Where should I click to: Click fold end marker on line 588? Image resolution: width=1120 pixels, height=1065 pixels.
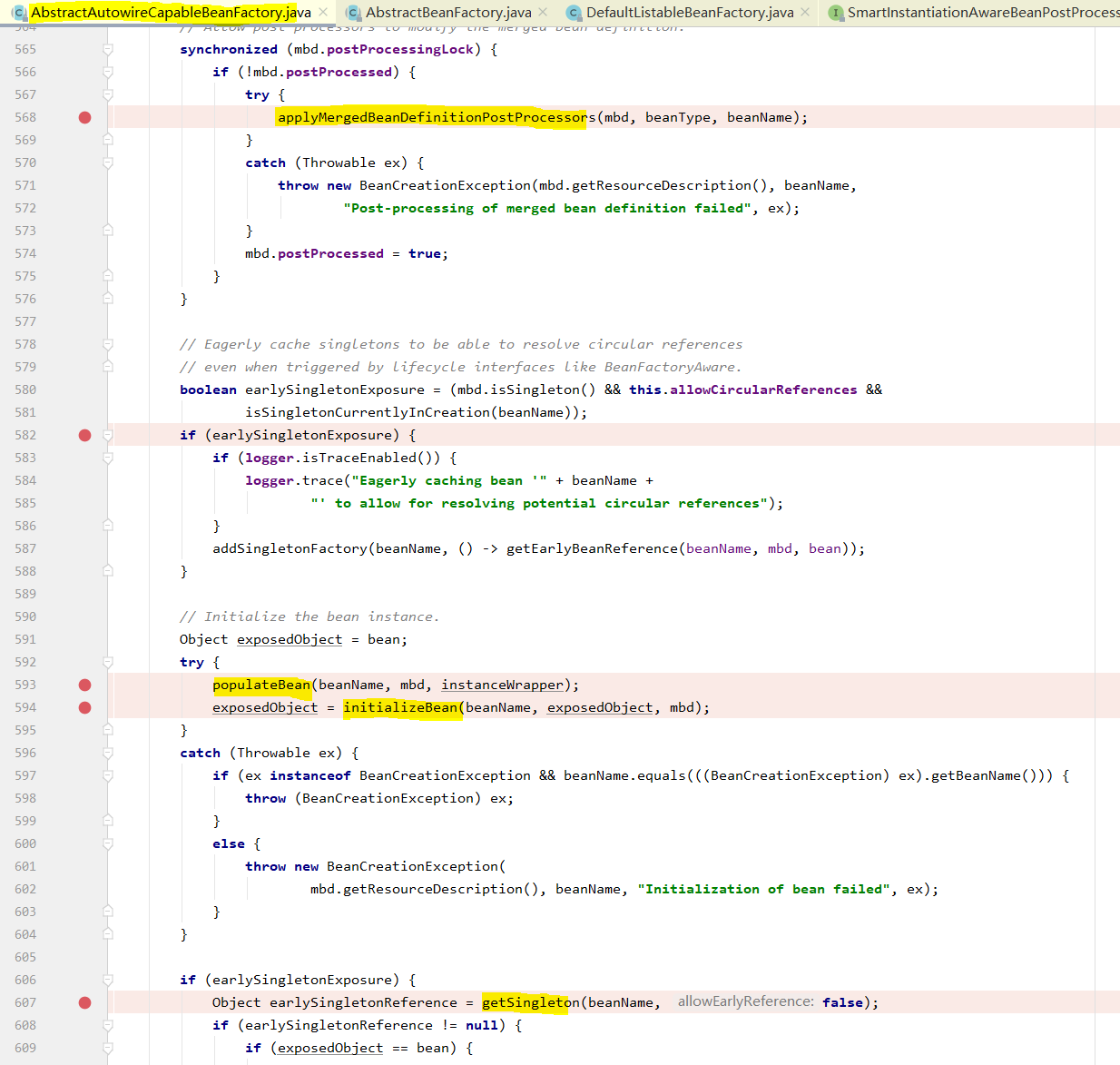pos(108,571)
